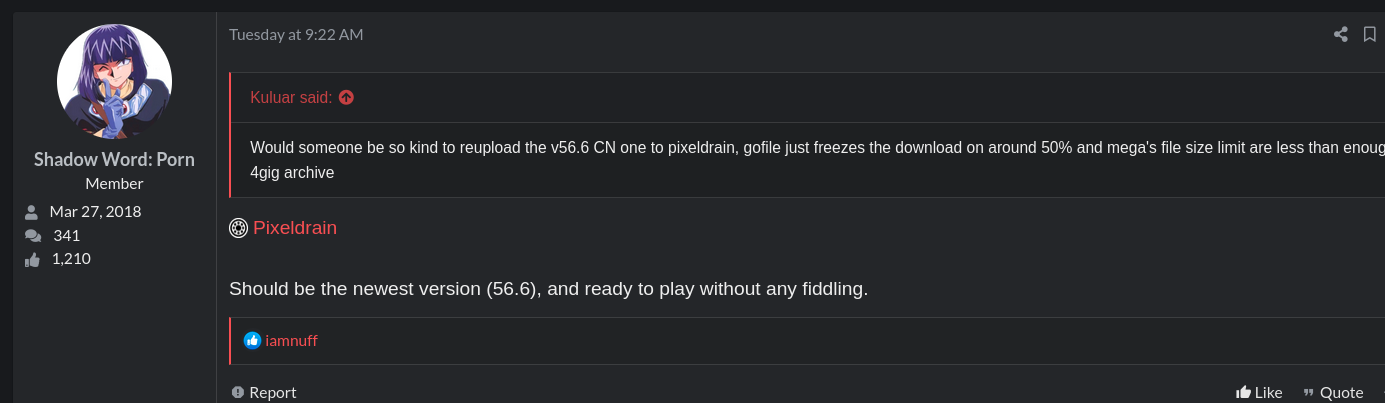
Task: Like this post
Action: click(x=1259, y=392)
